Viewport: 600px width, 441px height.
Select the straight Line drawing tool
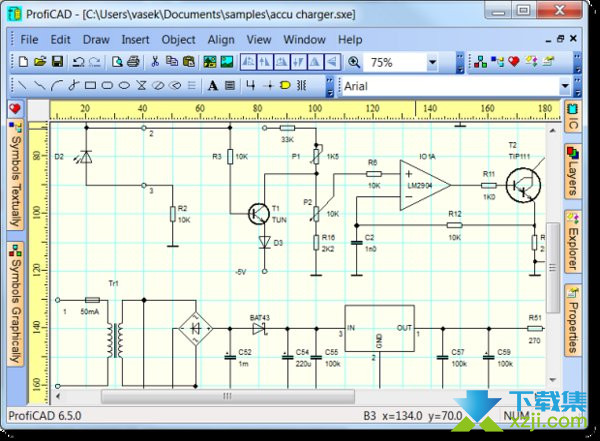pyautogui.click(x=22, y=85)
